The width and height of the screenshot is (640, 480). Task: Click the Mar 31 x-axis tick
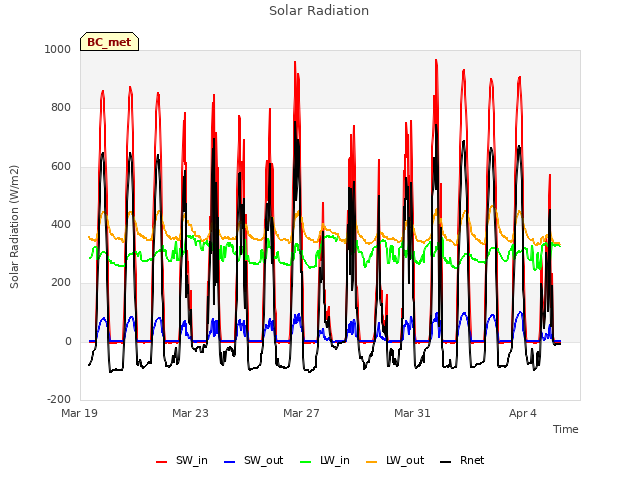(x=412, y=413)
